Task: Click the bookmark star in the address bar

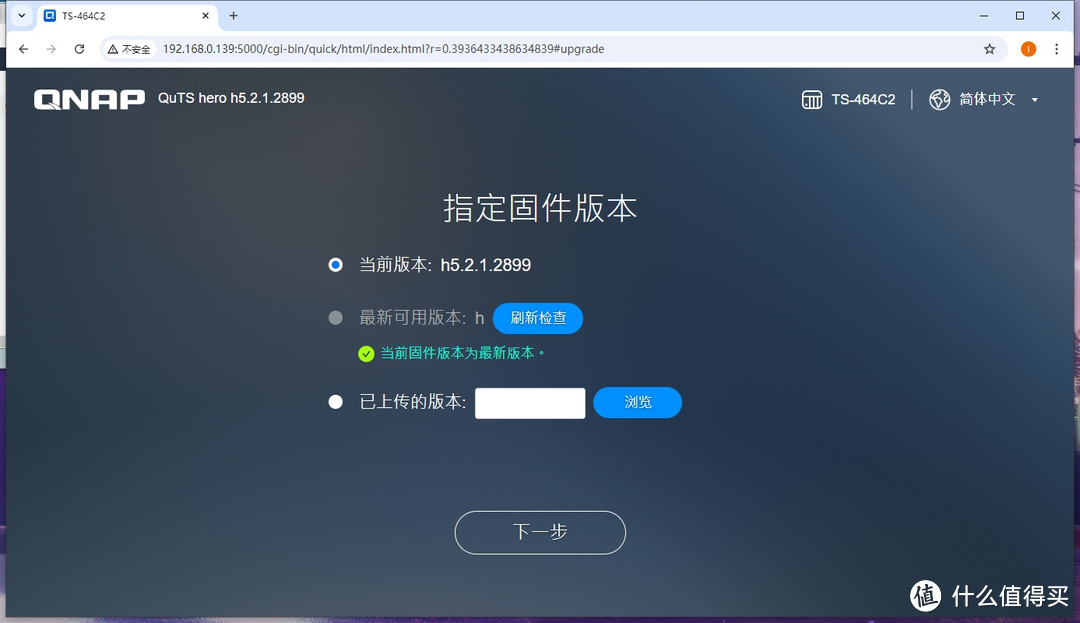Action: (989, 48)
